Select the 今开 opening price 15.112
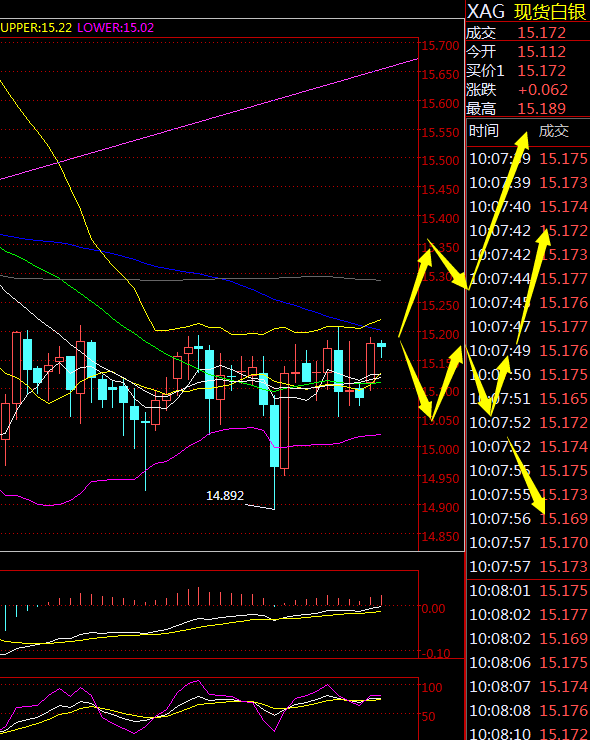The width and height of the screenshot is (590, 740). tap(541, 51)
